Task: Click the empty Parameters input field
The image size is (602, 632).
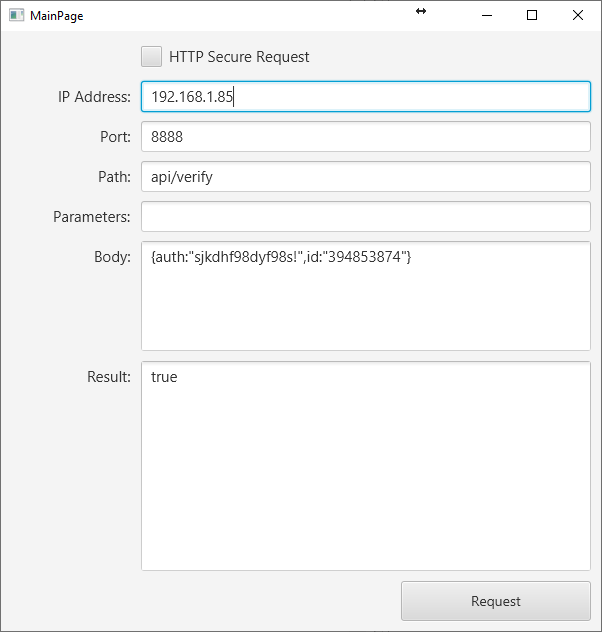Action: (366, 217)
